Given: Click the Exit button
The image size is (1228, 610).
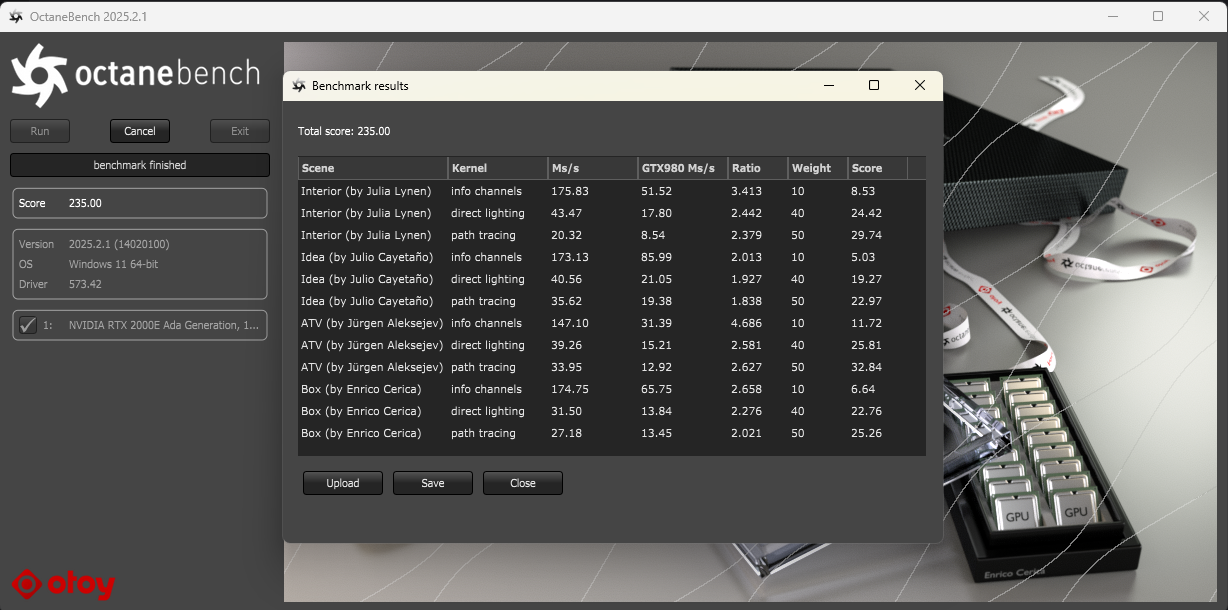Looking at the screenshot, I should (x=240, y=131).
